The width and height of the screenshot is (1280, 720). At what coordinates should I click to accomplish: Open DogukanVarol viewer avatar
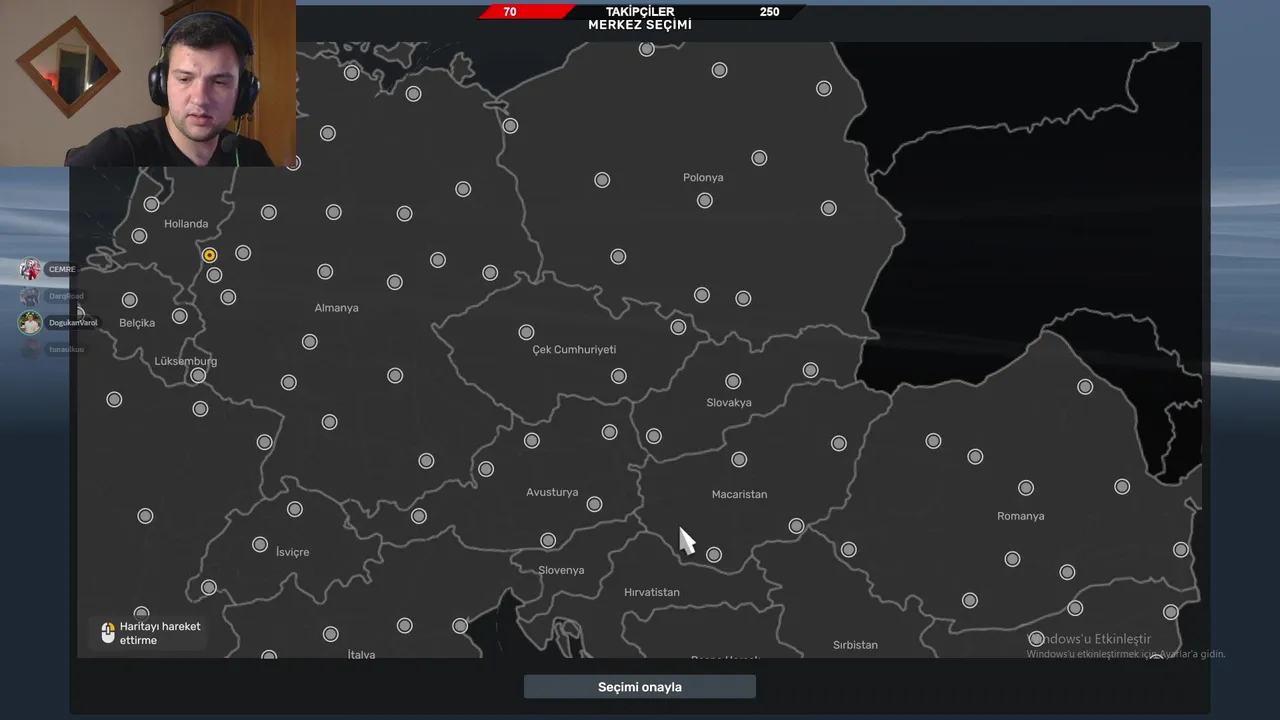[x=30, y=323]
